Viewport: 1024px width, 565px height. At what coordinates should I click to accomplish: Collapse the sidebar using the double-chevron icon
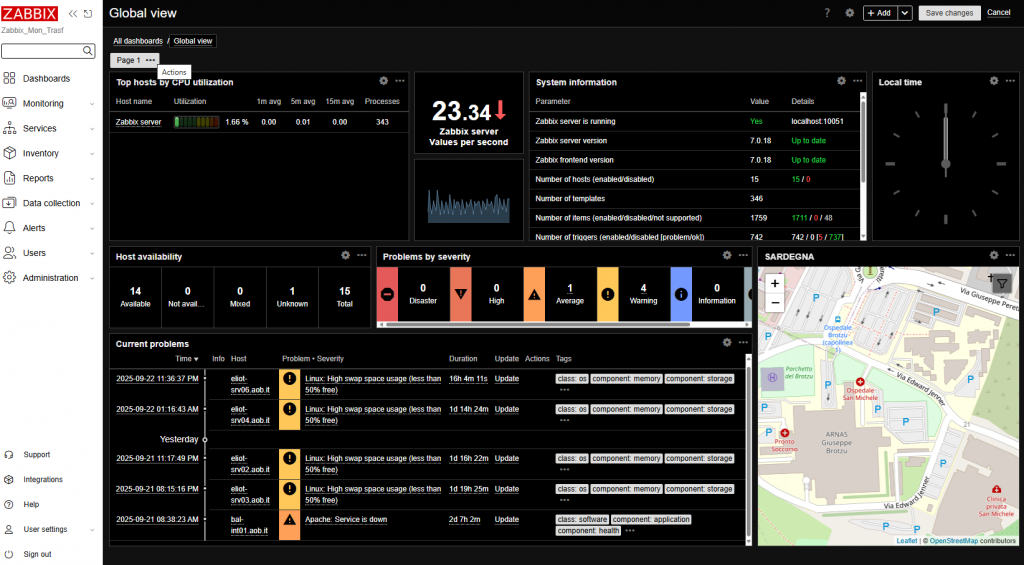tap(72, 13)
